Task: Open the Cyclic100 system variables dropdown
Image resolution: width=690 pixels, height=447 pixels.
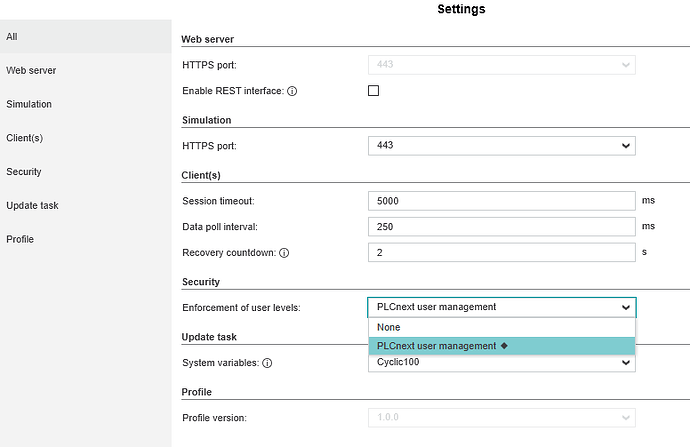Action: (x=501, y=363)
